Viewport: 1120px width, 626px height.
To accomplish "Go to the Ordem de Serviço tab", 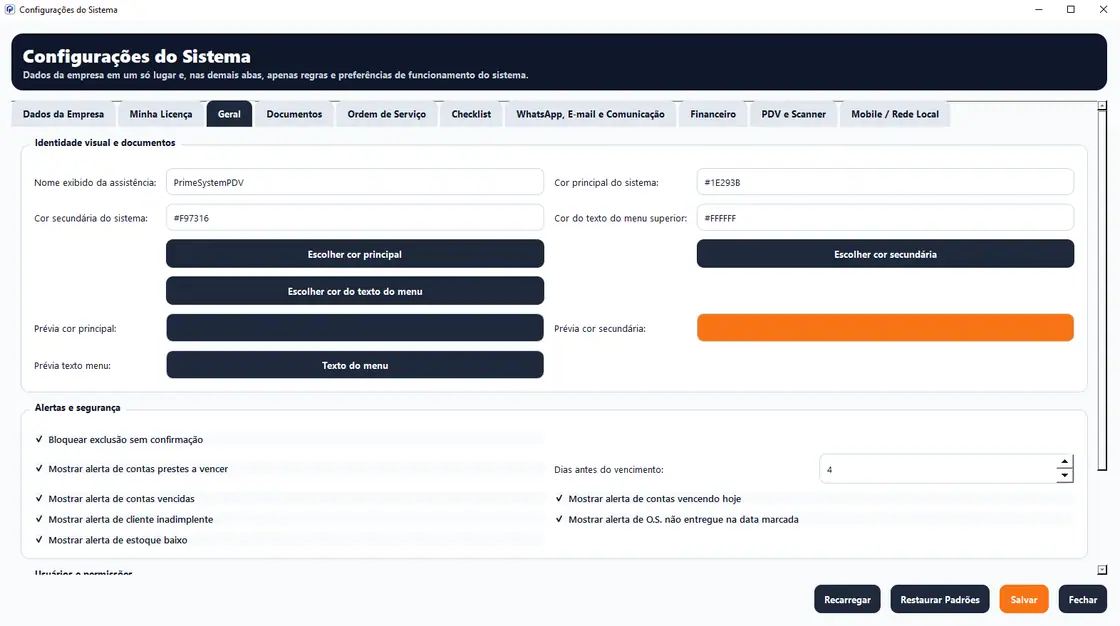I will (x=386, y=114).
